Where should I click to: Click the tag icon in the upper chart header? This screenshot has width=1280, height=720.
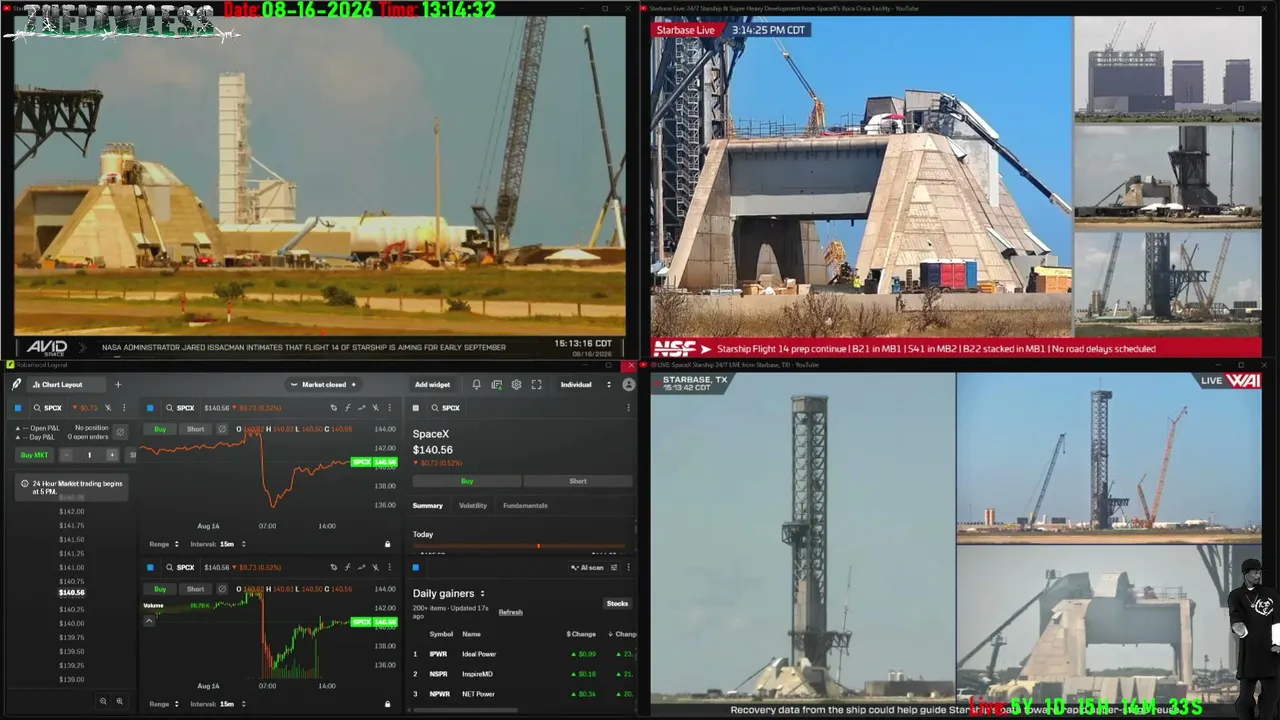click(x=333, y=408)
